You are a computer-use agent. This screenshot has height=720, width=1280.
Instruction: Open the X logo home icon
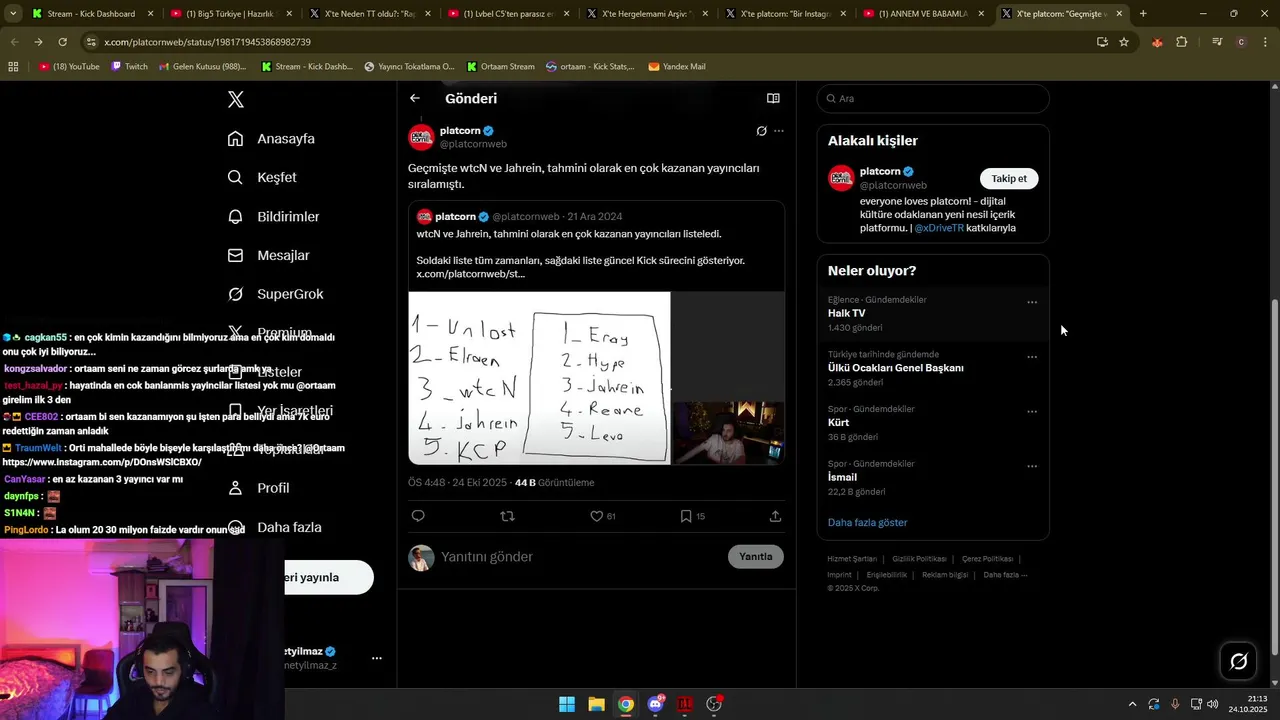pos(235,100)
